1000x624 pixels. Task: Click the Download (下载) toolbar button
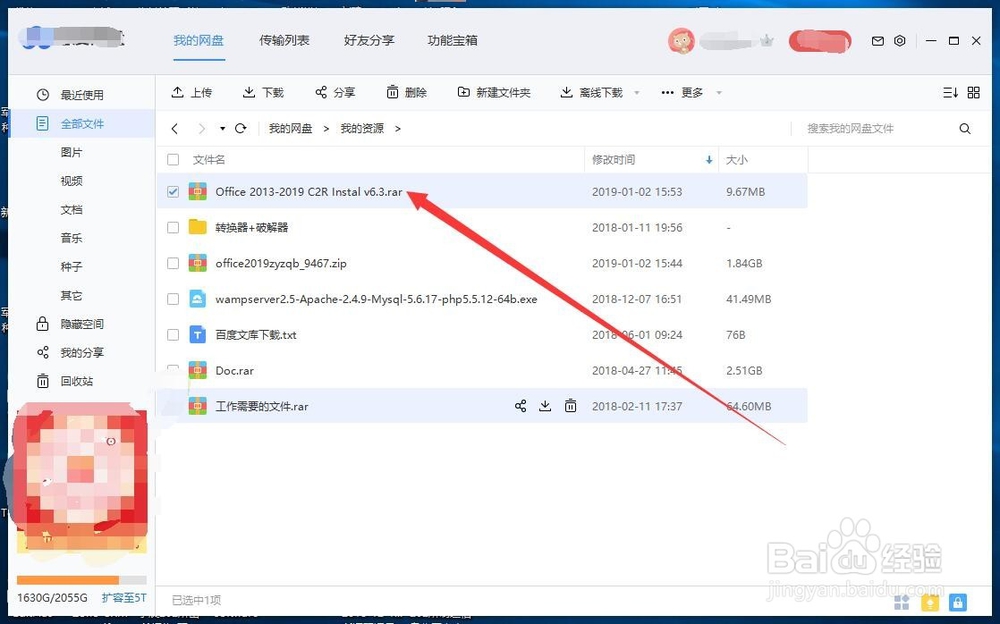pos(263,93)
